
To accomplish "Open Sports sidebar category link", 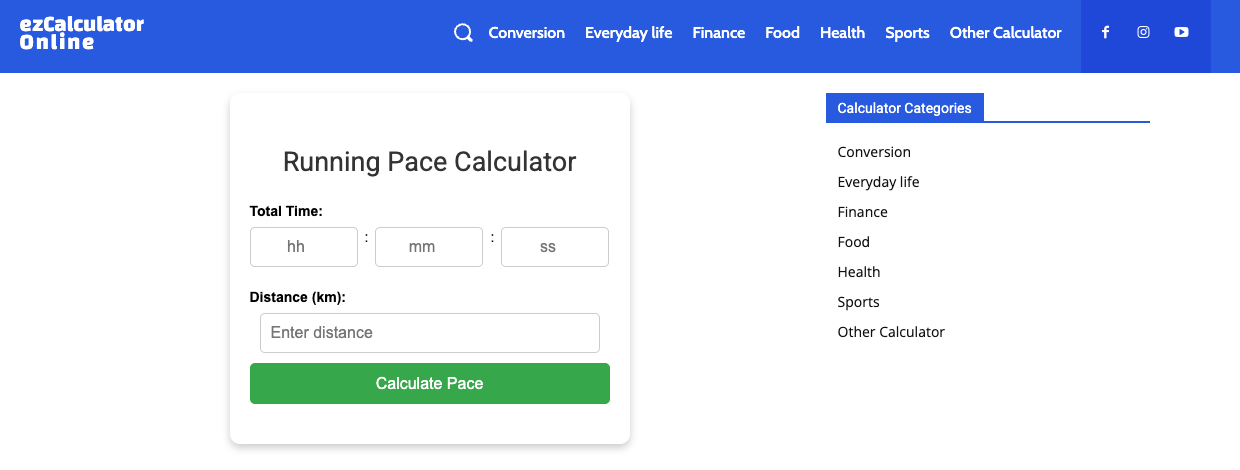I will (858, 302).
